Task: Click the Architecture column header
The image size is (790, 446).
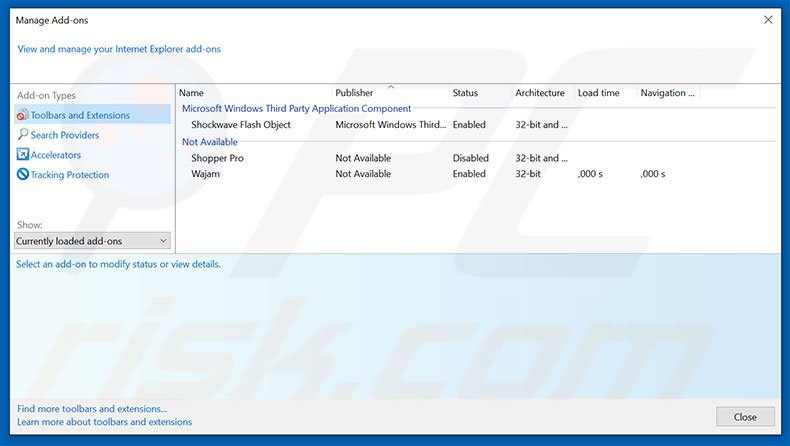Action: 541,93
